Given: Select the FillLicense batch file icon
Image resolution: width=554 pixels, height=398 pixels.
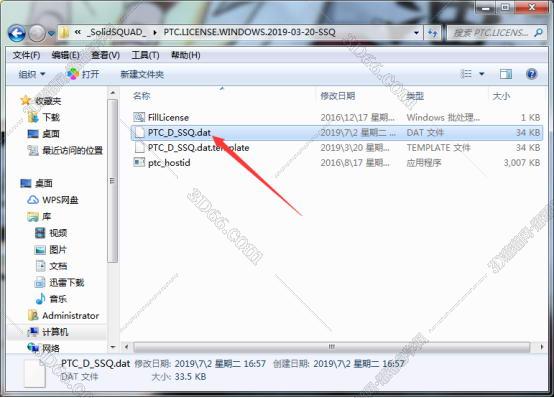Looking at the screenshot, I should pyautogui.click(x=139, y=117).
